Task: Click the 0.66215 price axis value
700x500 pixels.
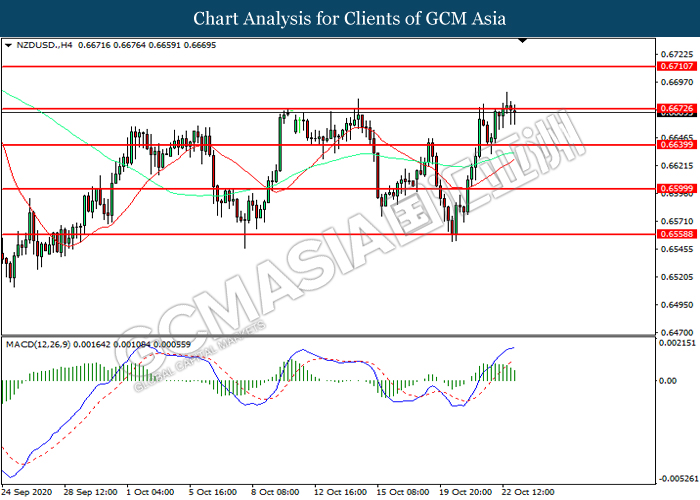Action: [x=677, y=166]
